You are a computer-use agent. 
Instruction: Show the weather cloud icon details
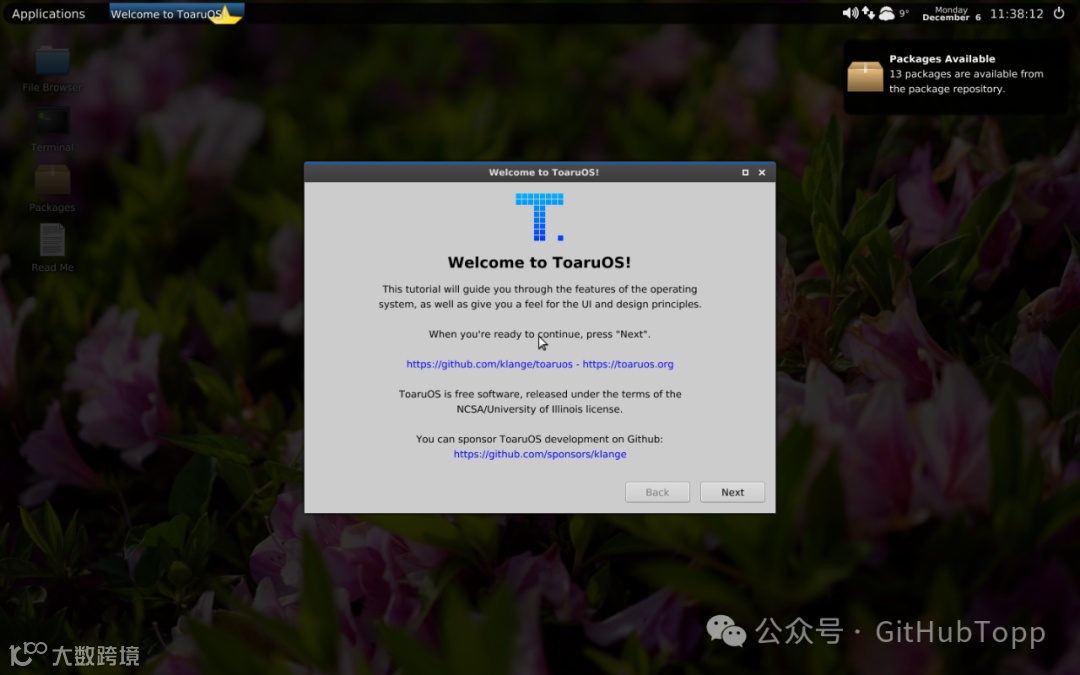tap(886, 13)
